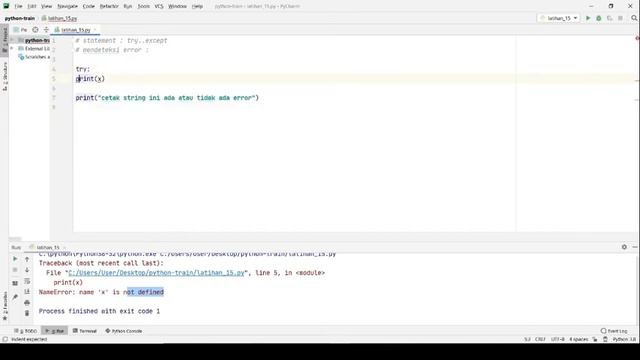The image size is (640, 360).
Task: Open the latihan_15.py traceback file link
Action: click(156, 273)
